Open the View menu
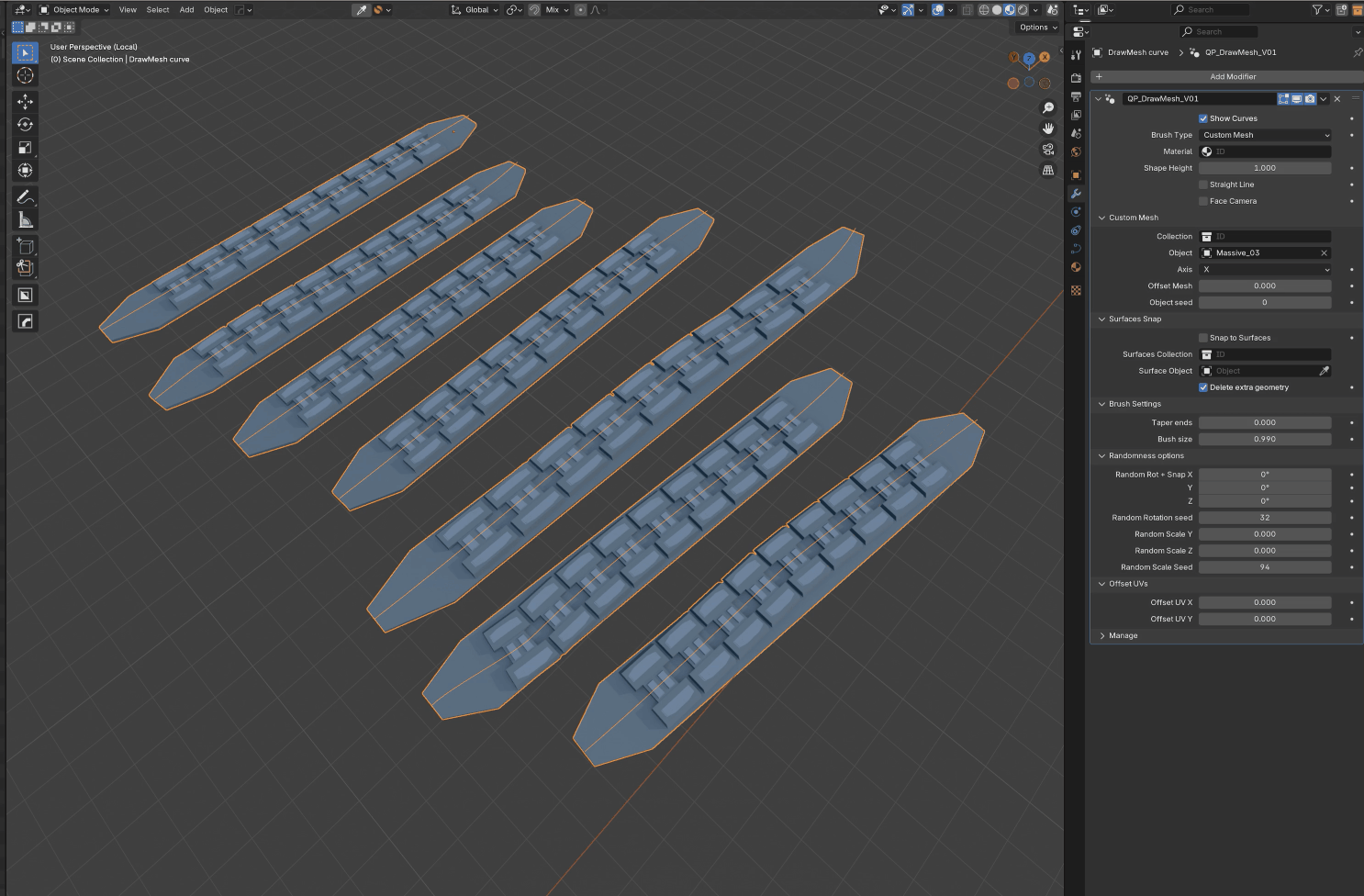 tap(128, 10)
